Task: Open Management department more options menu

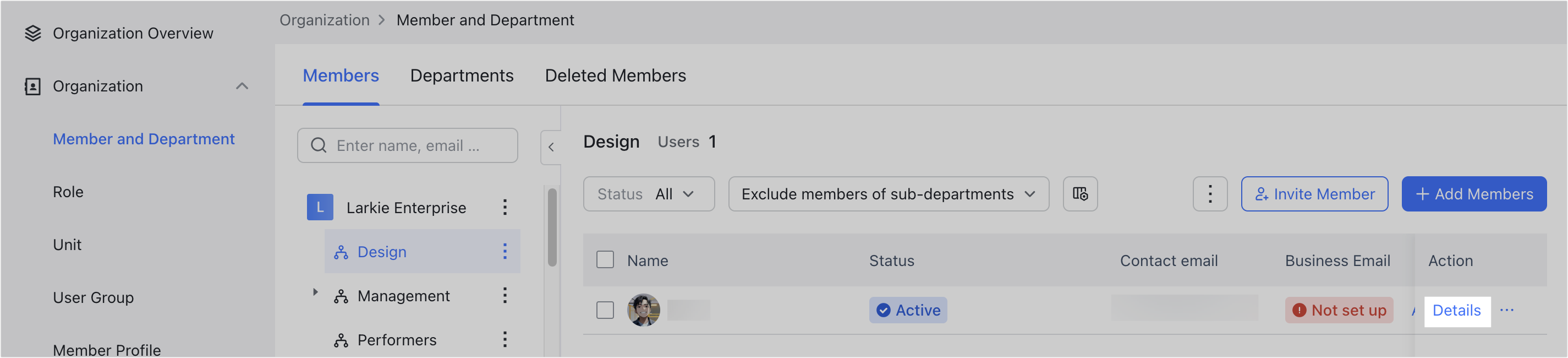Action: coord(505,296)
